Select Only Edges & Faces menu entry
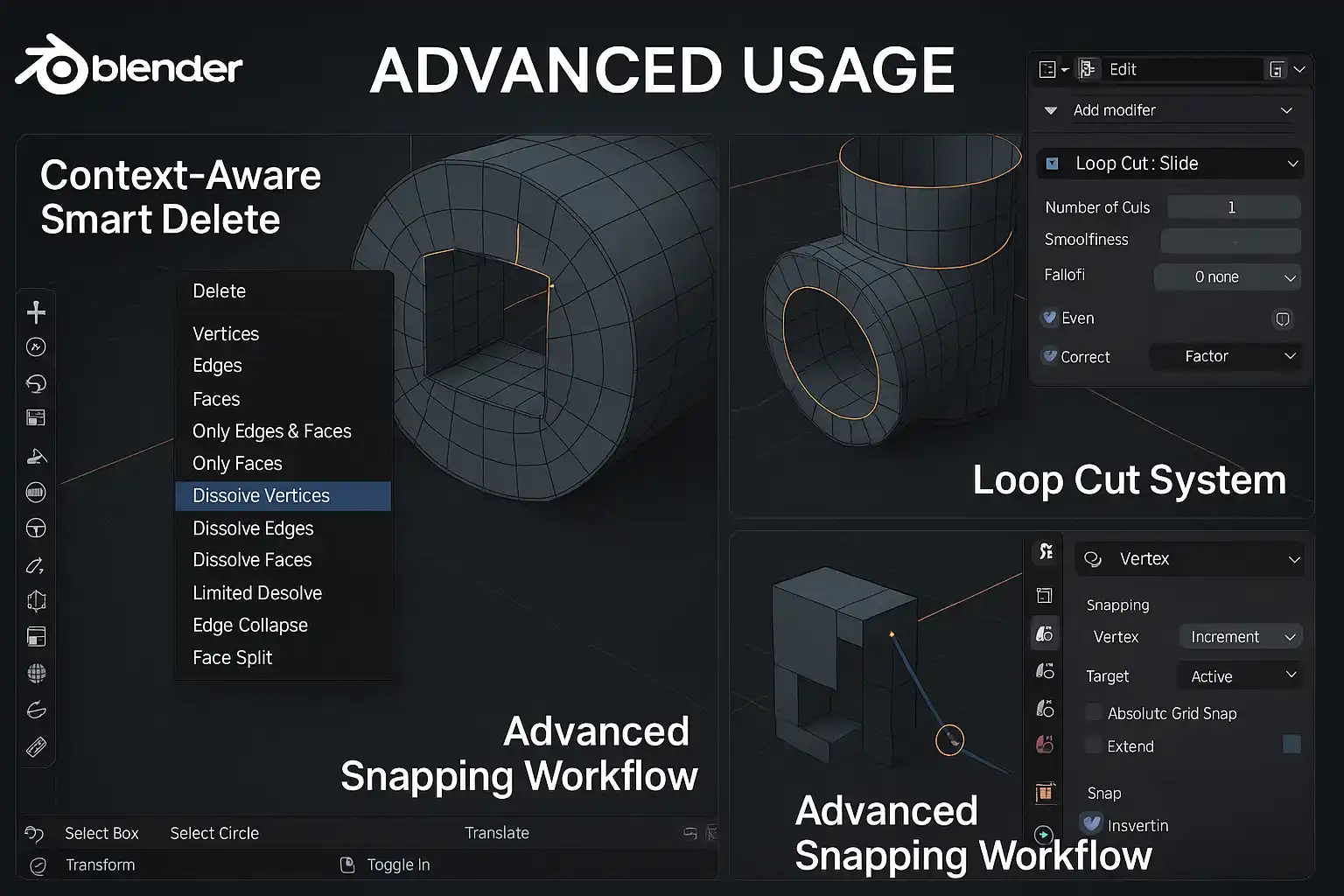Image resolution: width=1344 pixels, height=896 pixels. pyautogui.click(x=283, y=431)
